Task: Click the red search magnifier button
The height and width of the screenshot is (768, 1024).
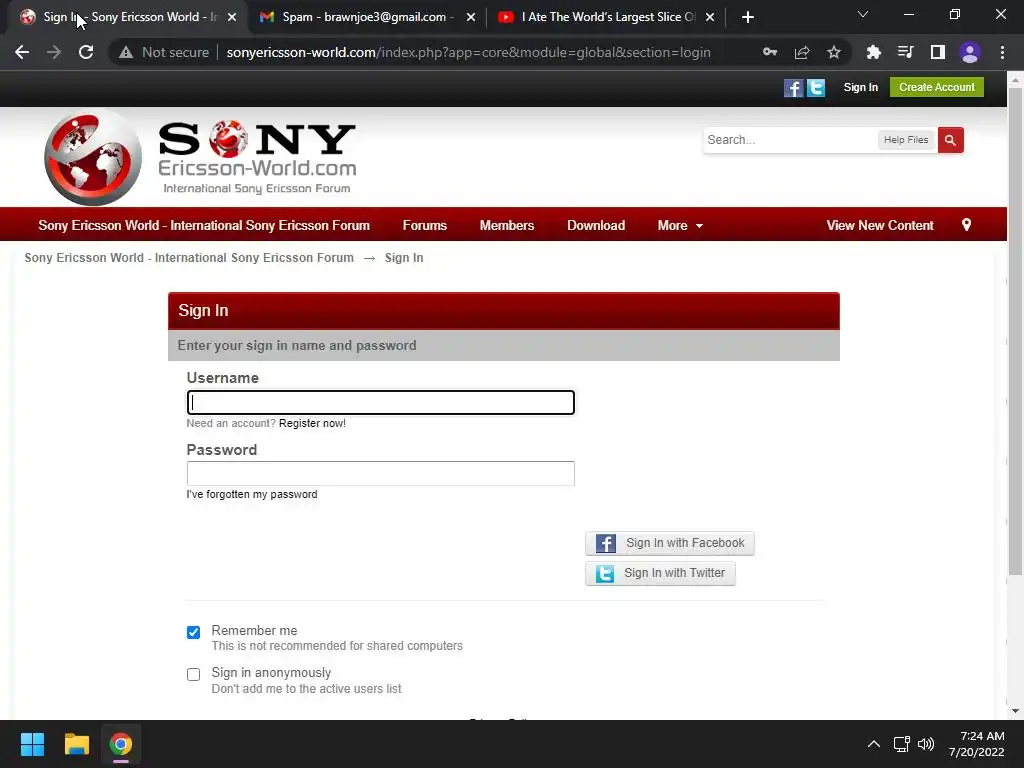Action: coord(950,140)
